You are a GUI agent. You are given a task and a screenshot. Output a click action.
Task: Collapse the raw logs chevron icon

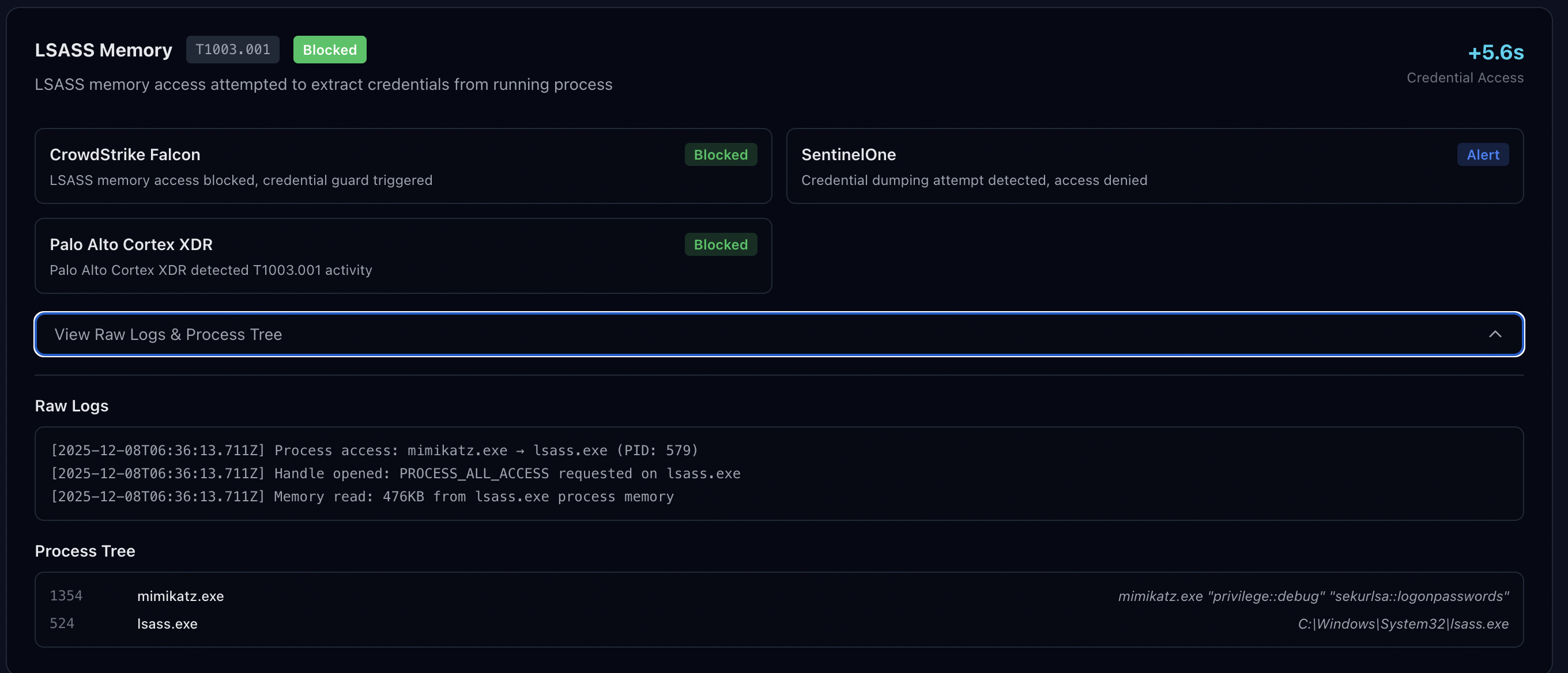(x=1494, y=334)
